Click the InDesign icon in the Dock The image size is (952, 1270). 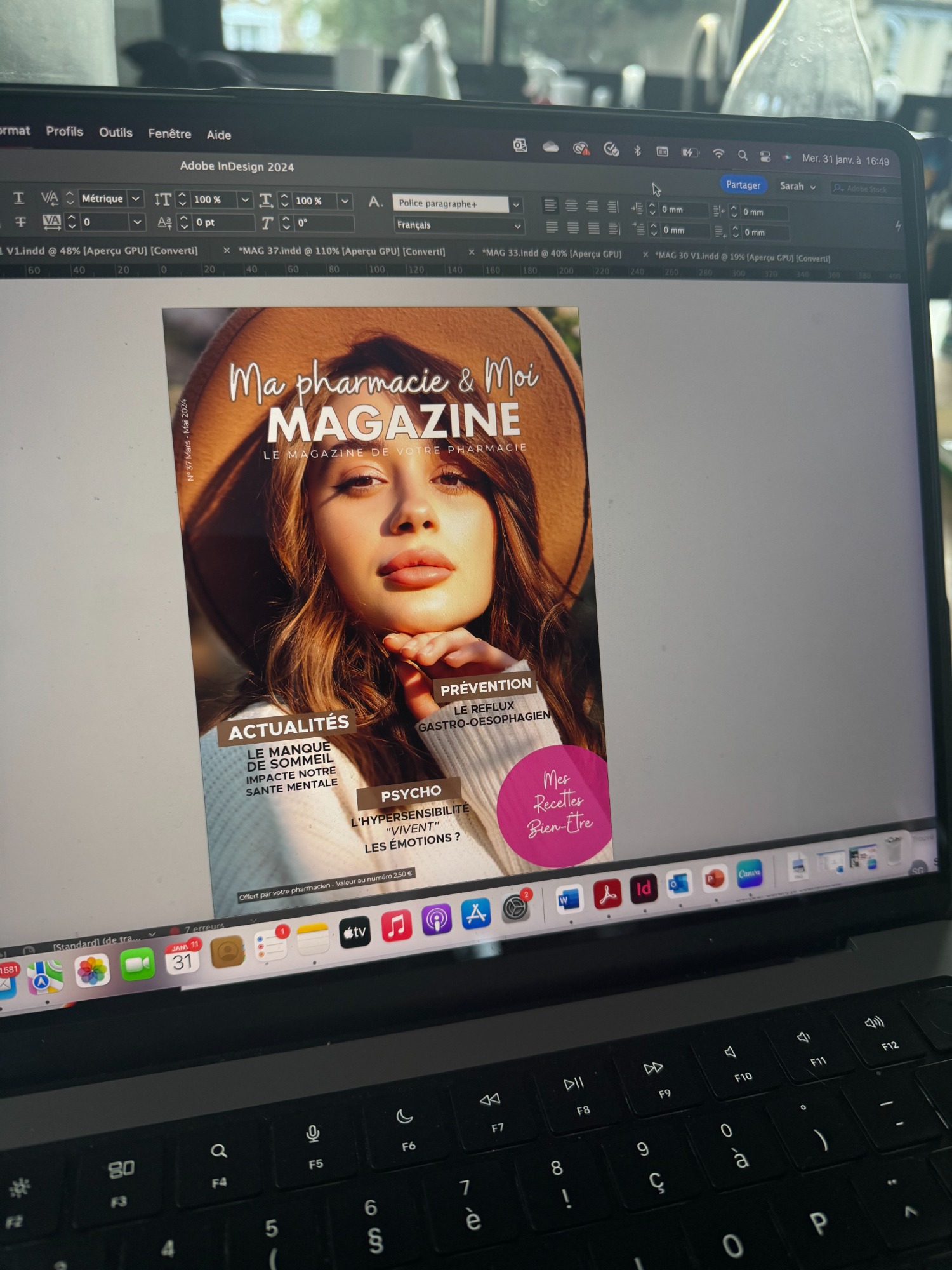pyautogui.click(x=643, y=889)
